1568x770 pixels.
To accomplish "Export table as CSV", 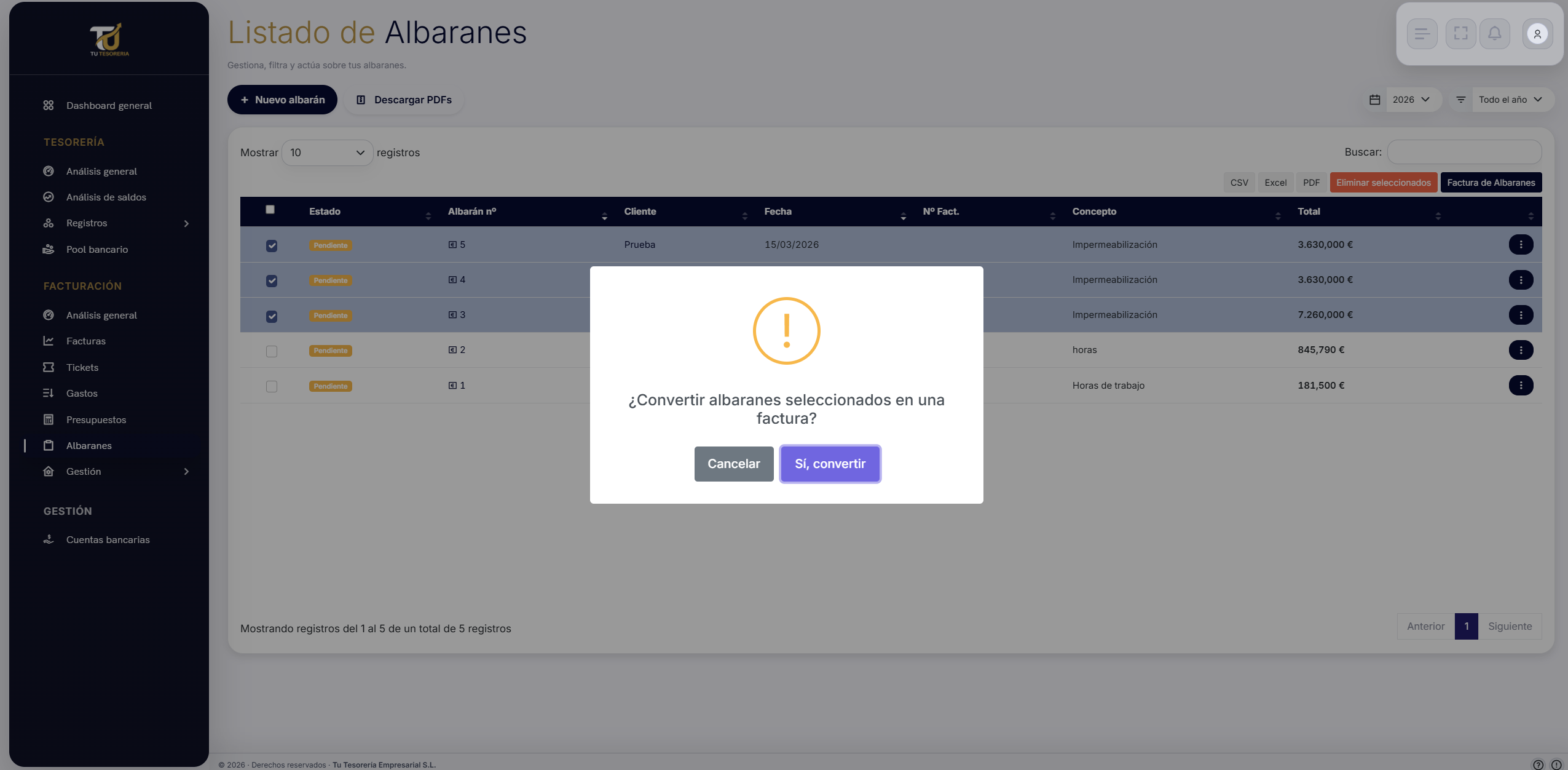I will point(1239,183).
